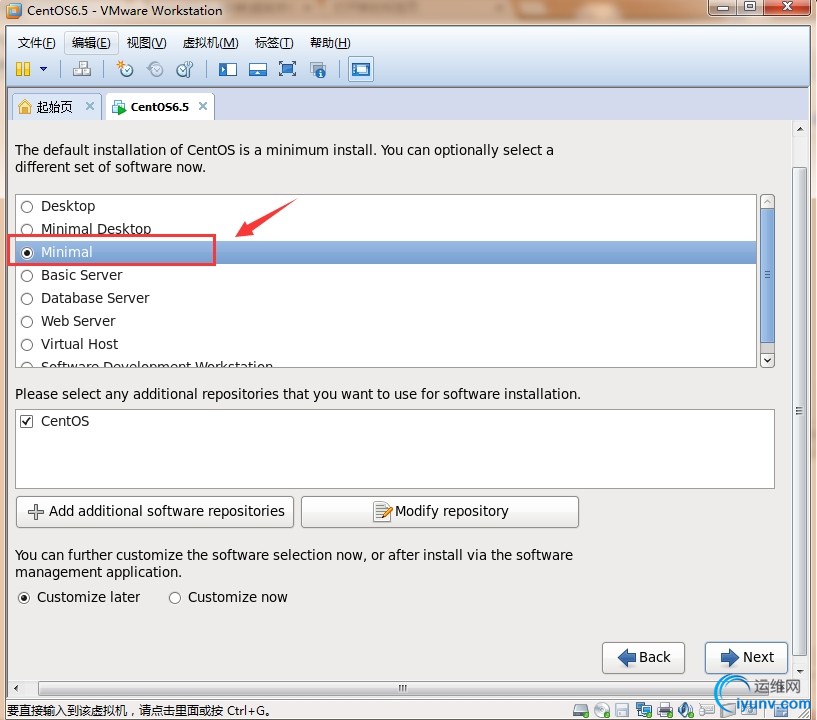The width and height of the screenshot is (817, 720).
Task: Click the Next button
Action: tap(746, 657)
